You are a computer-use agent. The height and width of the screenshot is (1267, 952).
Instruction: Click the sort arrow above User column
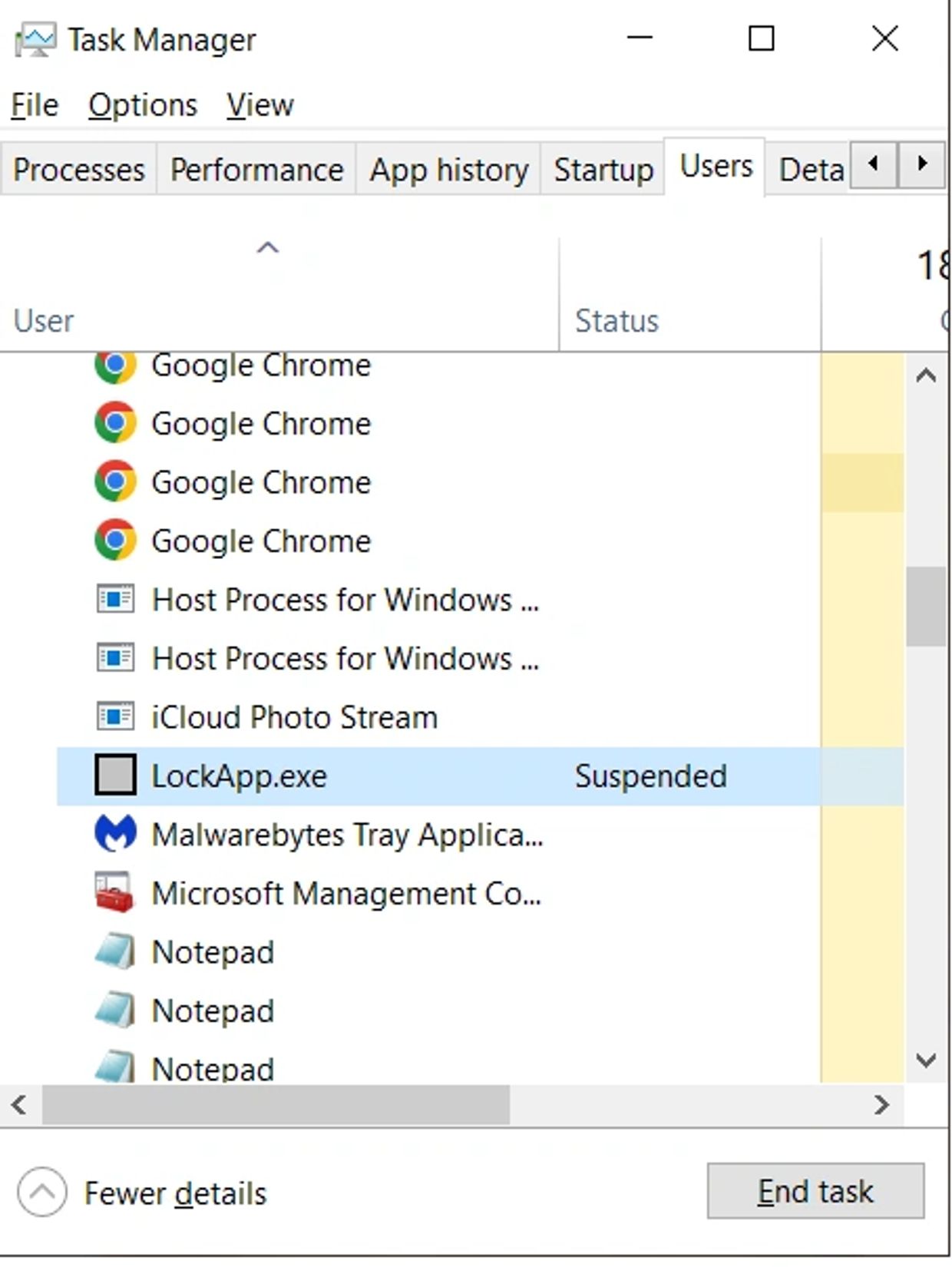pyautogui.click(x=267, y=247)
